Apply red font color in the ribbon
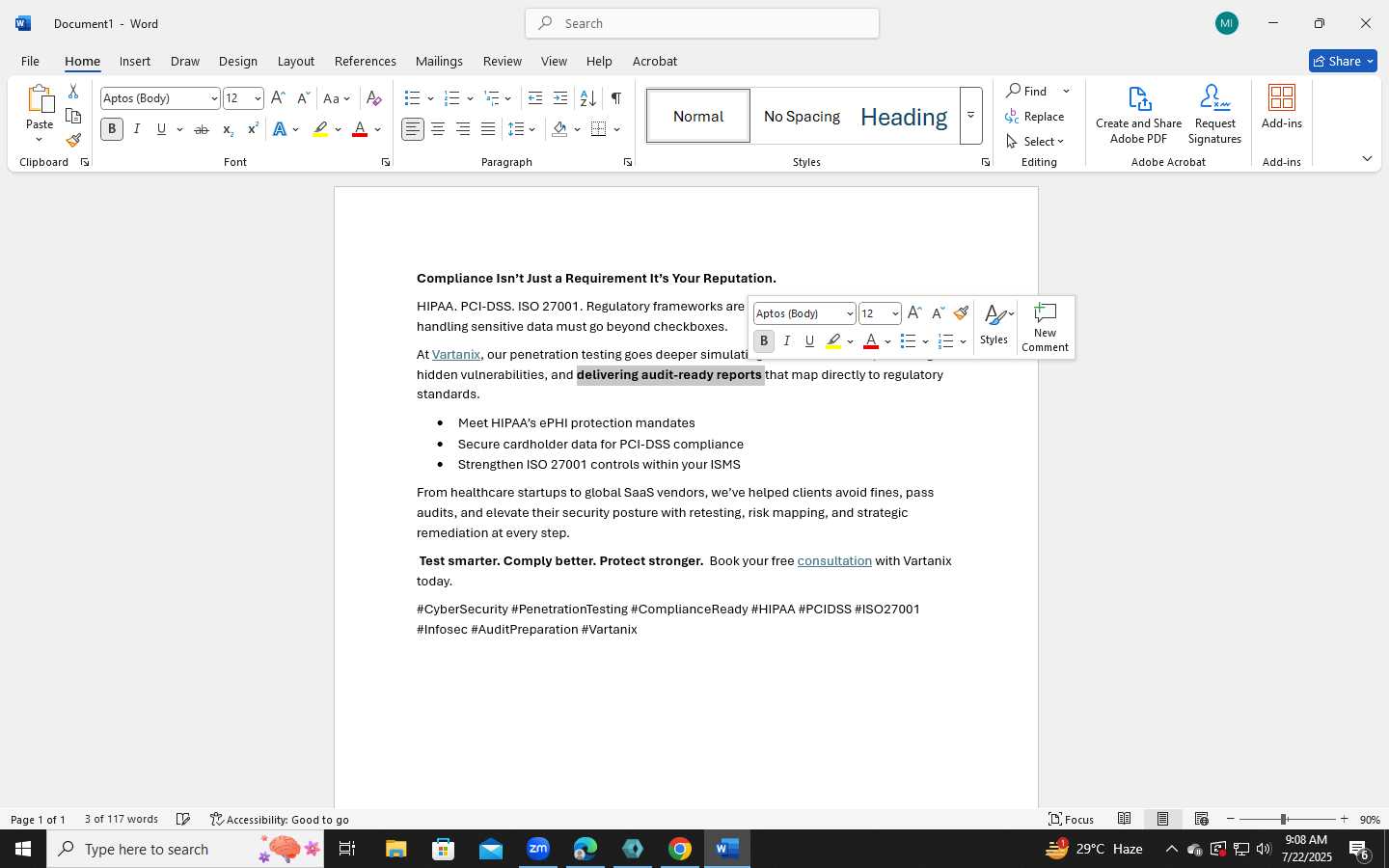 [360, 129]
